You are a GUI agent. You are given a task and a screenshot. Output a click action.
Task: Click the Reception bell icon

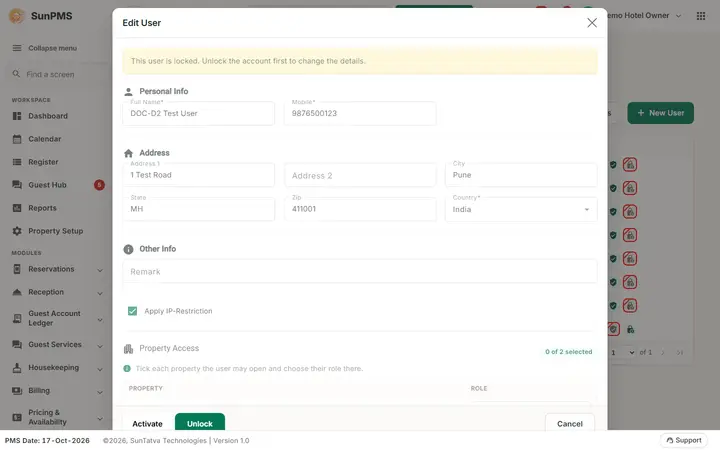pos(17,292)
